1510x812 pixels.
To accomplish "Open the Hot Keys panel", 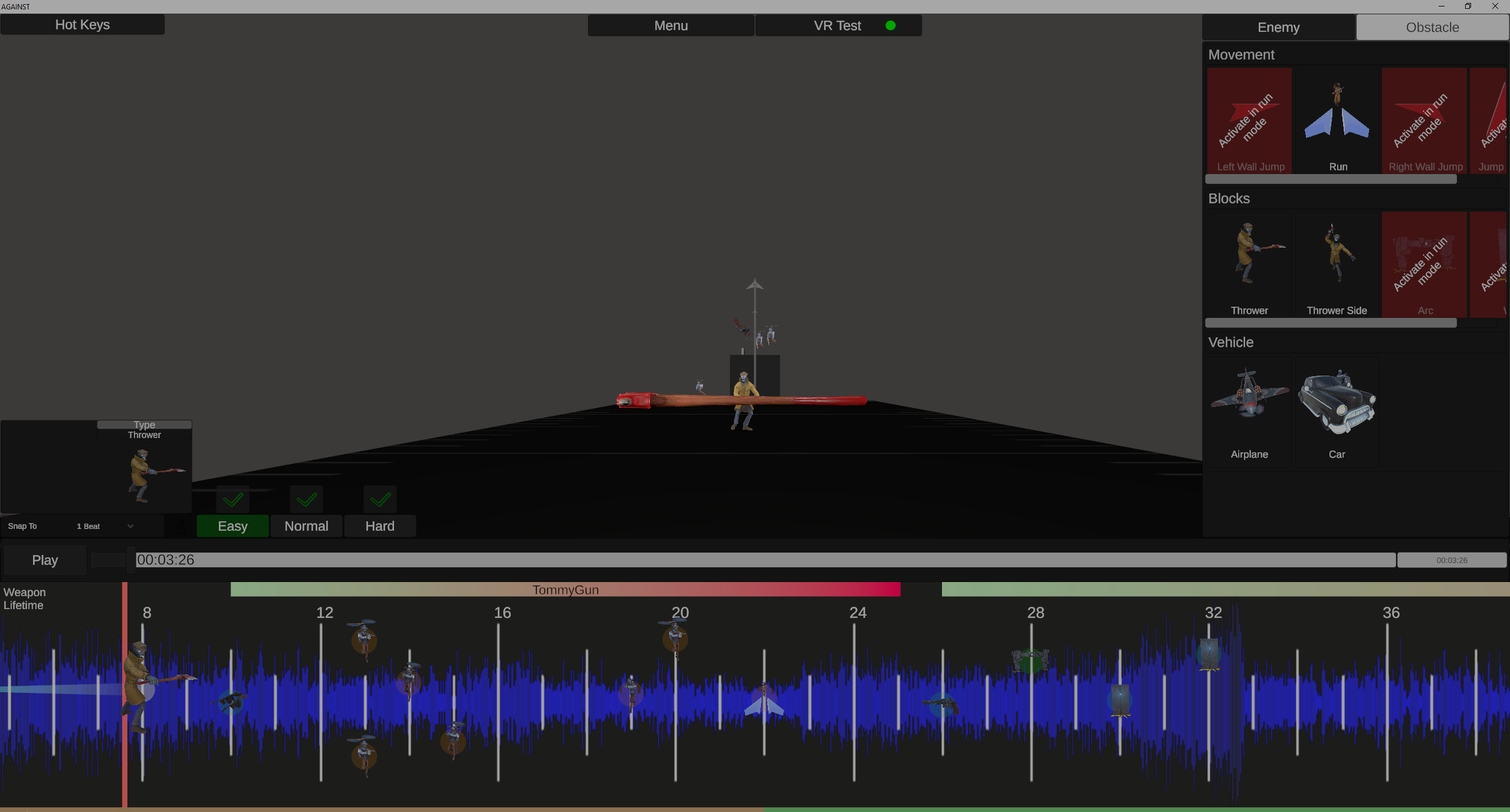I will point(83,24).
